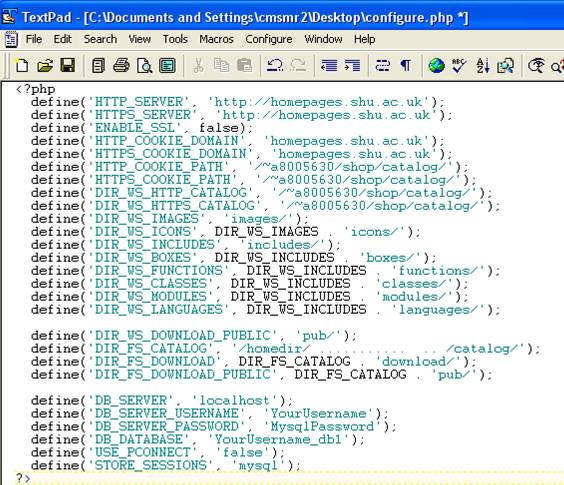The image size is (564, 485).
Task: Click the Indent lines toolbar icon
Action: (x=352, y=66)
